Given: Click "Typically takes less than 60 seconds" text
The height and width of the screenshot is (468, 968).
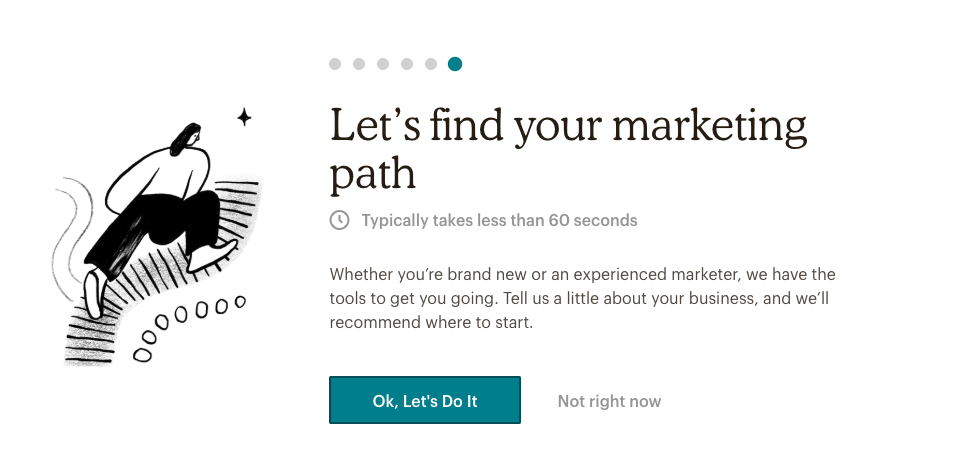Looking at the screenshot, I should (x=499, y=220).
